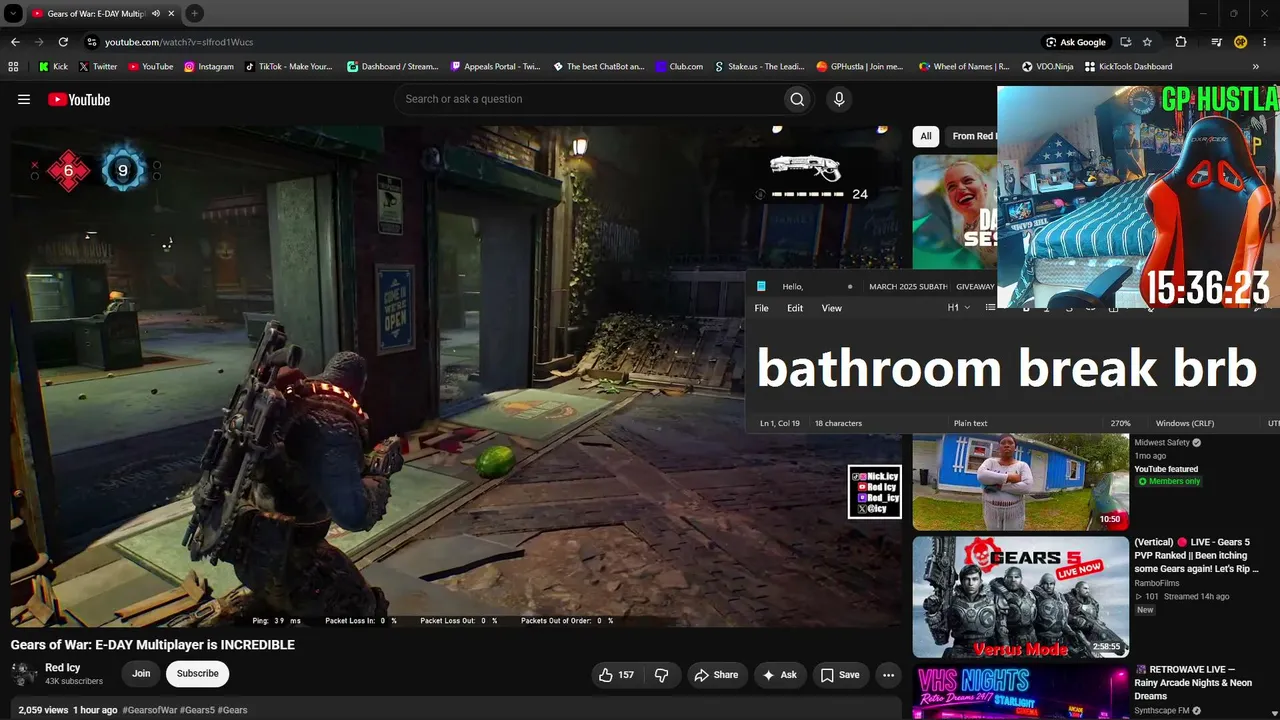This screenshot has height=720, width=1280.
Task: Open the Chrome extensions menu
Action: [1181, 42]
